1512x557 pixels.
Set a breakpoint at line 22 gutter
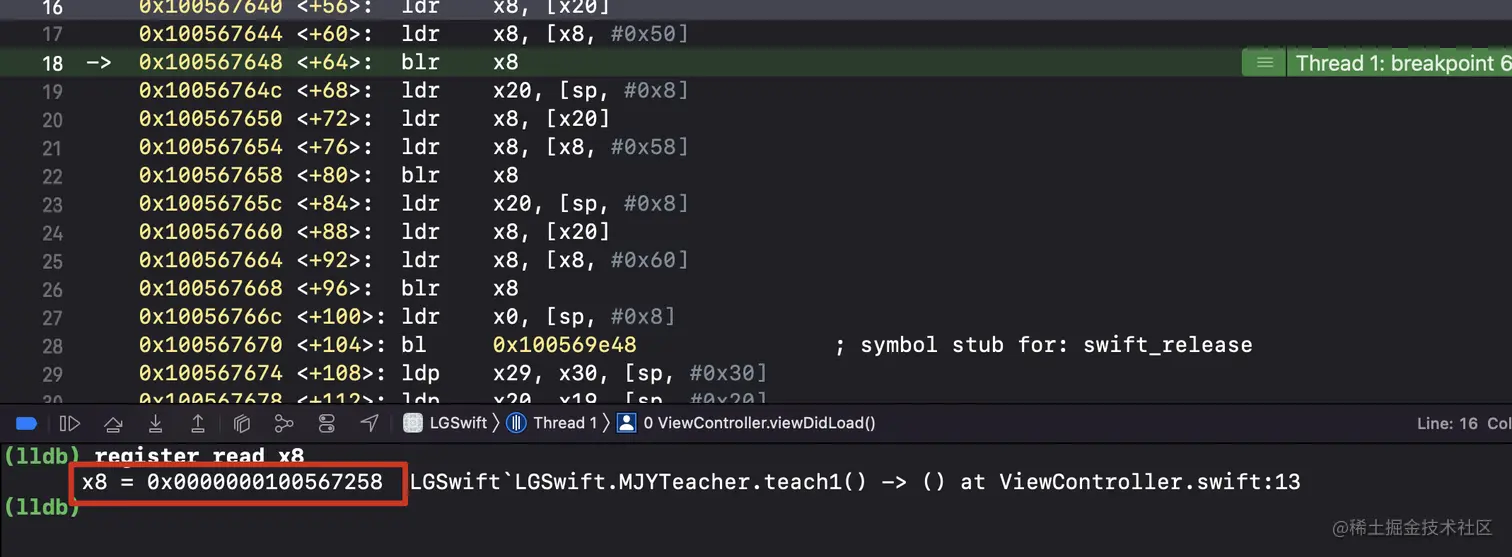coord(52,176)
